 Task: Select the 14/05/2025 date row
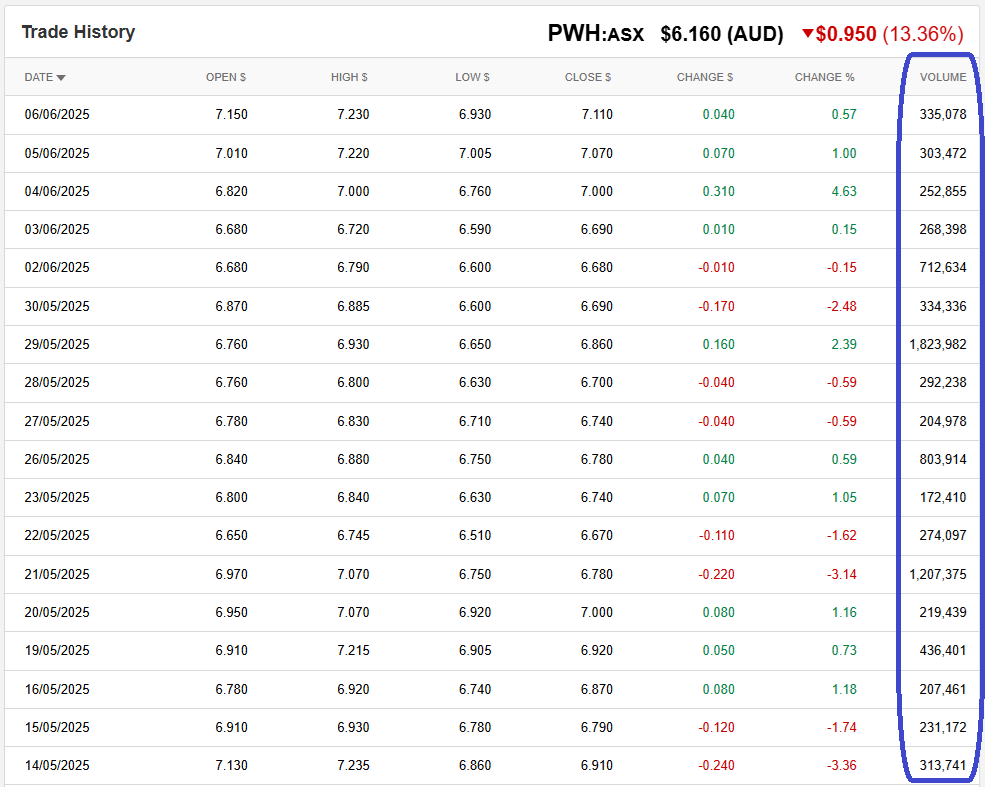pyautogui.click(x=57, y=765)
